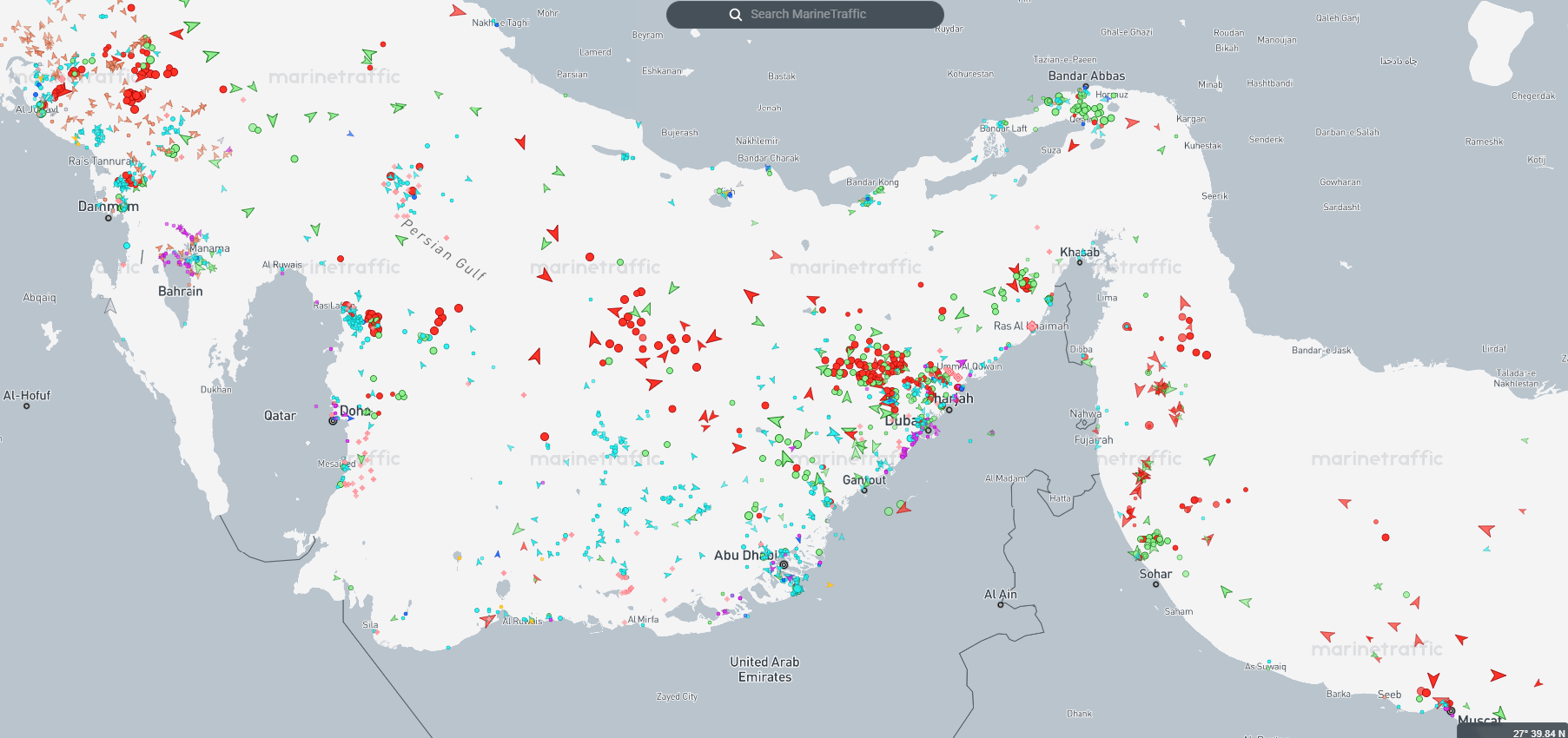Click the Bandar-e Jask label
Viewport: 1568px width, 738px height.
pos(1321,351)
